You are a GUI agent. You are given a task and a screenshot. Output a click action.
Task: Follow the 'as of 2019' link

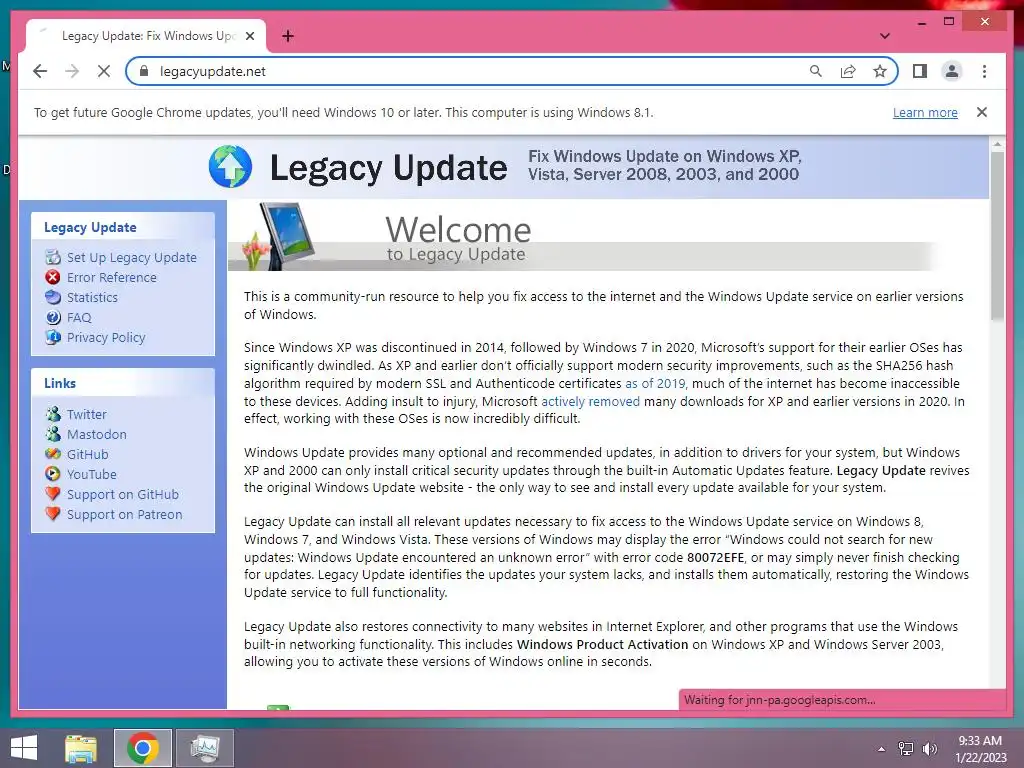(655, 383)
